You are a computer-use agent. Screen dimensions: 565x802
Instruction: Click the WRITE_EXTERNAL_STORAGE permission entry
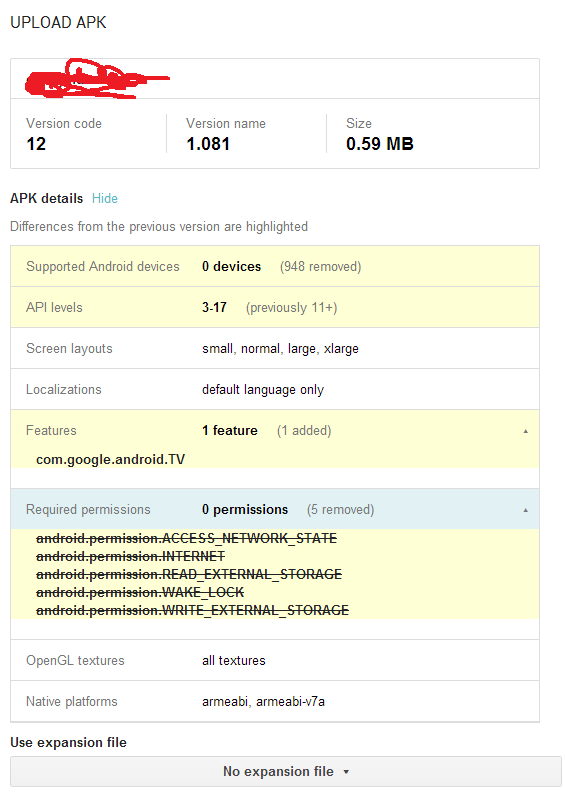pyautogui.click(x=192, y=610)
